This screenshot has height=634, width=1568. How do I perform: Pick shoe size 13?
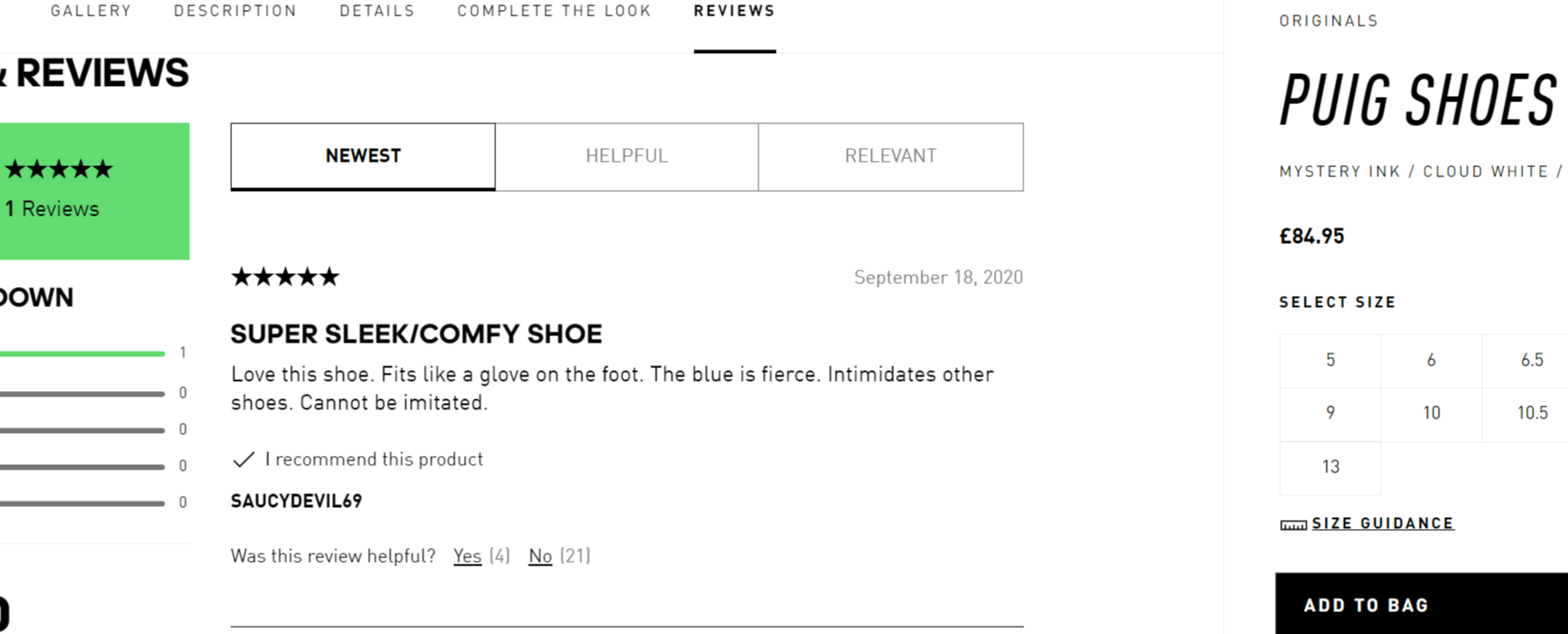coord(1330,467)
